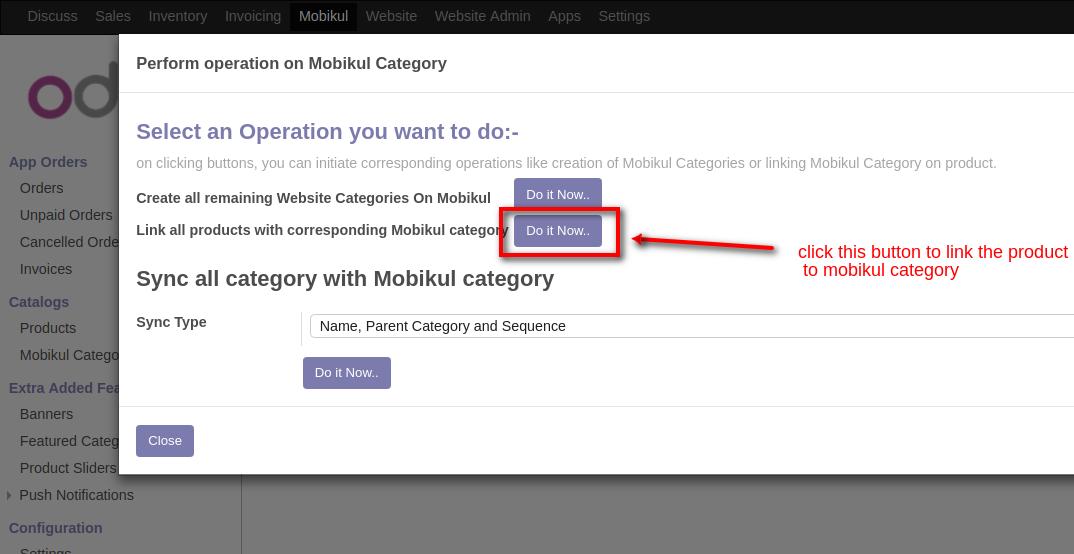Open the Invoicing menu
The image size is (1074, 554).
coord(252,16)
